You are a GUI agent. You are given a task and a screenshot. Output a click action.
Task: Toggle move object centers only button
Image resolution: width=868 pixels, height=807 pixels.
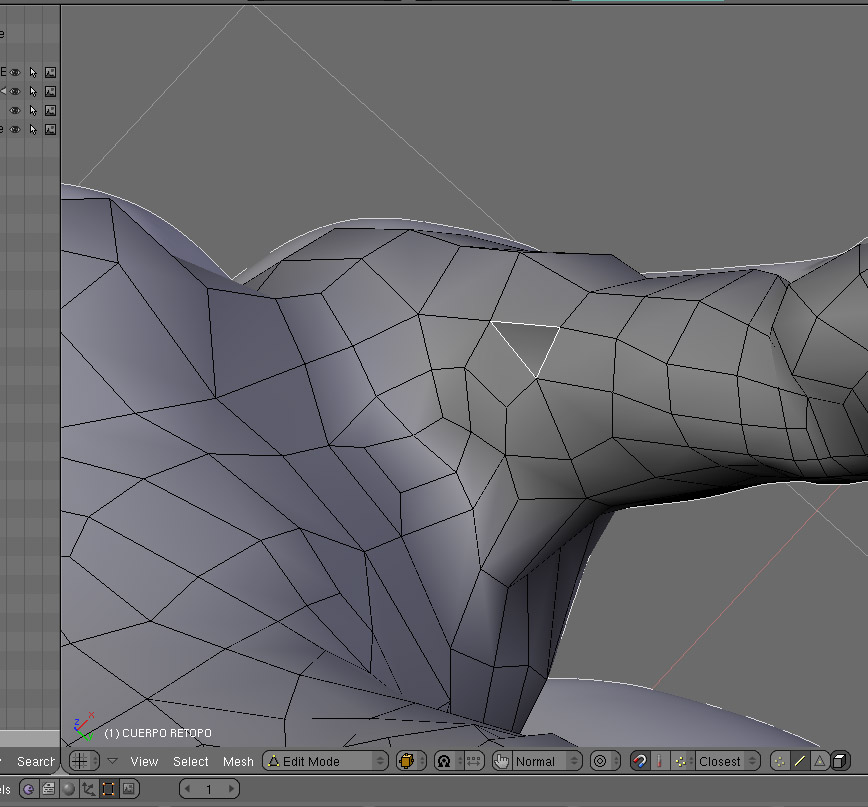click(x=473, y=761)
